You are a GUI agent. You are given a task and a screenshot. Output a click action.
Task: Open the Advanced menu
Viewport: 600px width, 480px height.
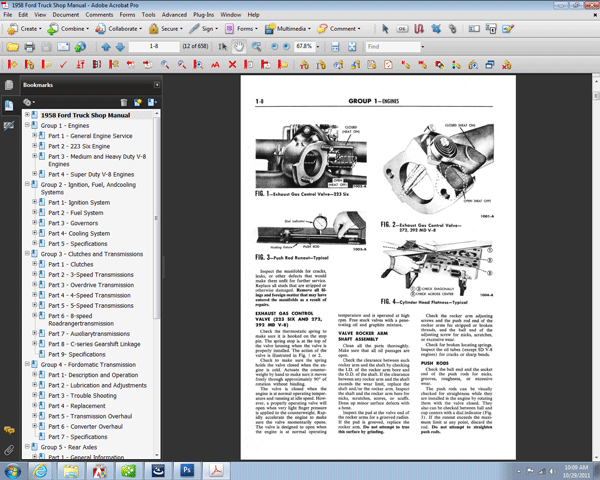click(x=174, y=15)
